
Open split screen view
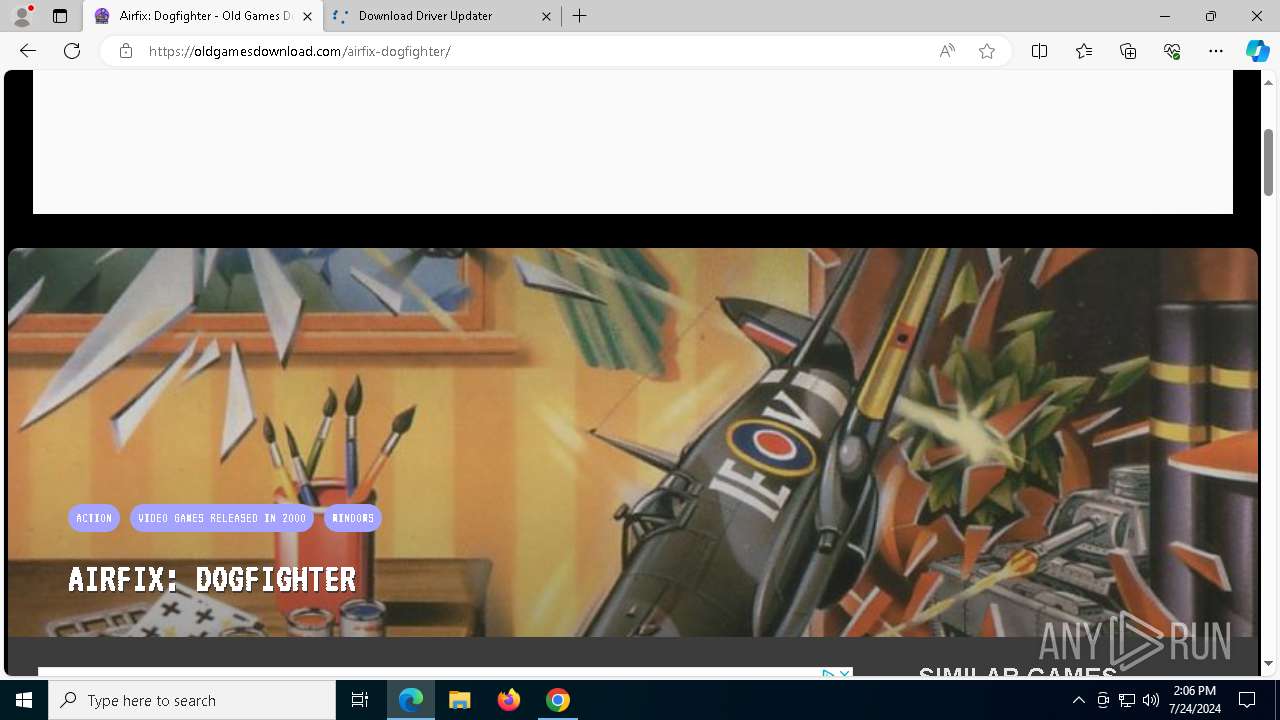(1039, 51)
